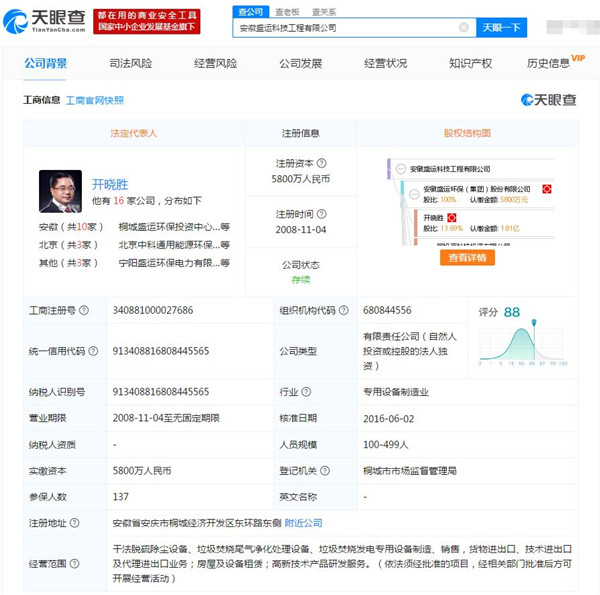600x595 pixels.
Task: Click the company name search input field
Action: click(x=345, y=28)
